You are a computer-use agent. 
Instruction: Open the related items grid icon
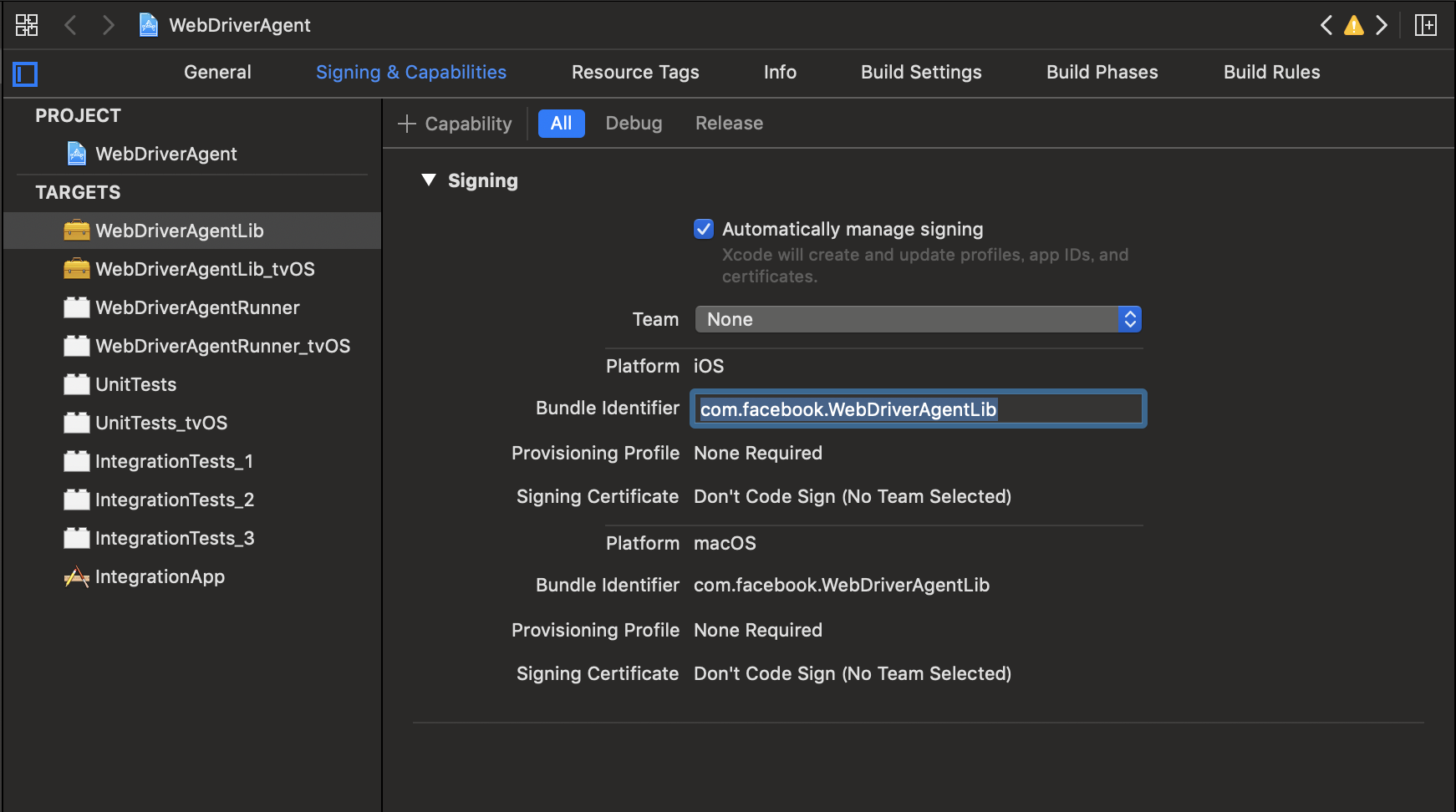(27, 25)
